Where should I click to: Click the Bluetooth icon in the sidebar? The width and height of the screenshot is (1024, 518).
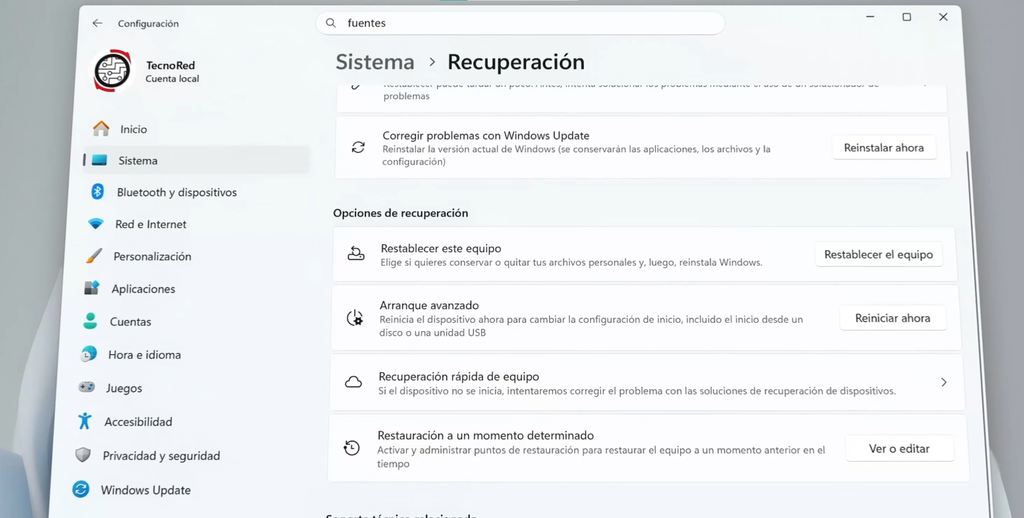[x=97, y=191]
